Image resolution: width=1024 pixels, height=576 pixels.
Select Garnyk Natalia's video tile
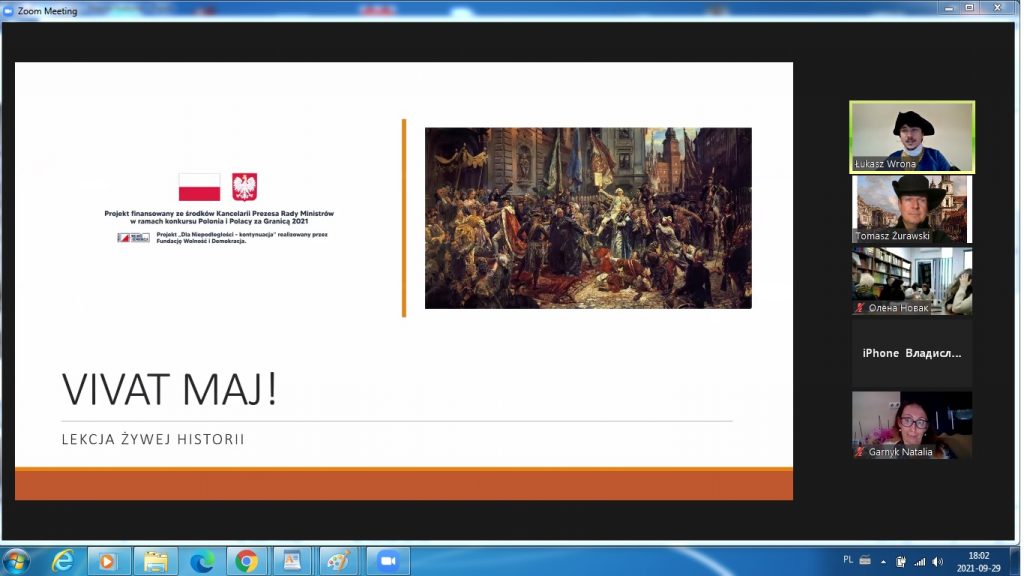911,425
